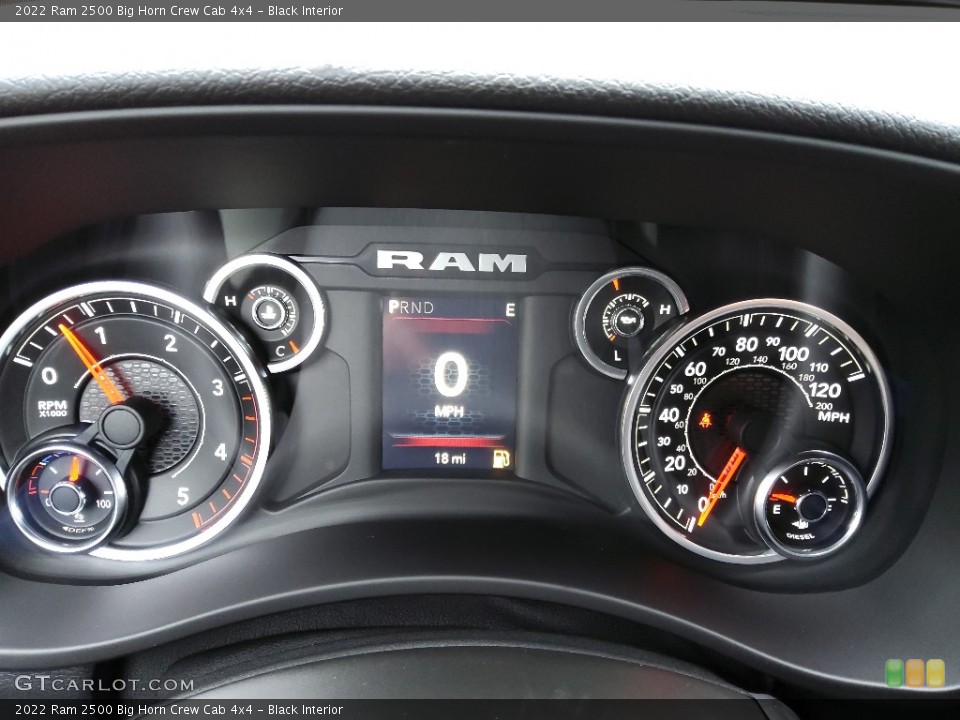Click the bottom photo caption title
Viewport: 960px width, 720px height.
[179, 710]
